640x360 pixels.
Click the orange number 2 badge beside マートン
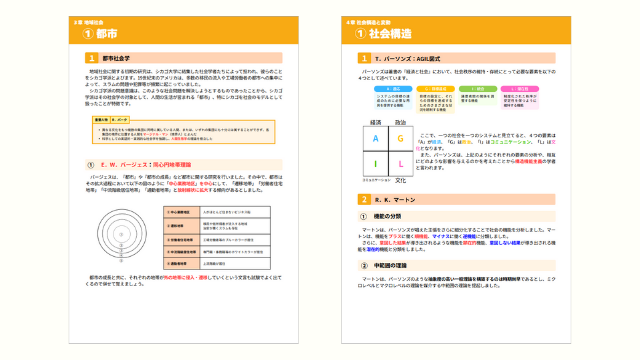pos(364,199)
